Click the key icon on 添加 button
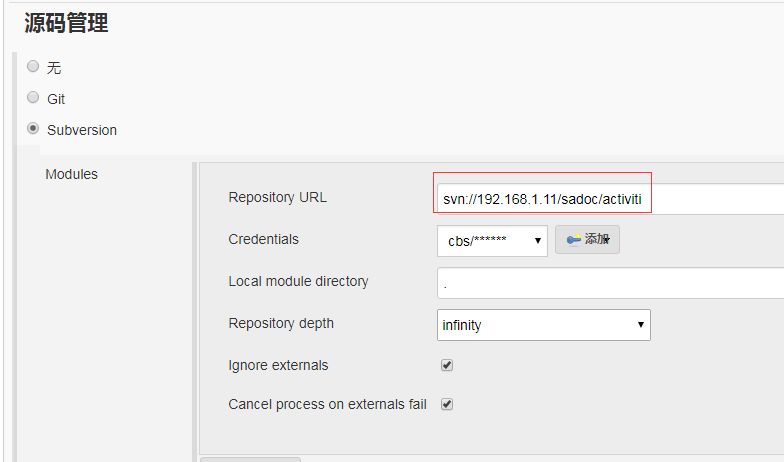The image size is (784, 462). pyautogui.click(x=574, y=240)
